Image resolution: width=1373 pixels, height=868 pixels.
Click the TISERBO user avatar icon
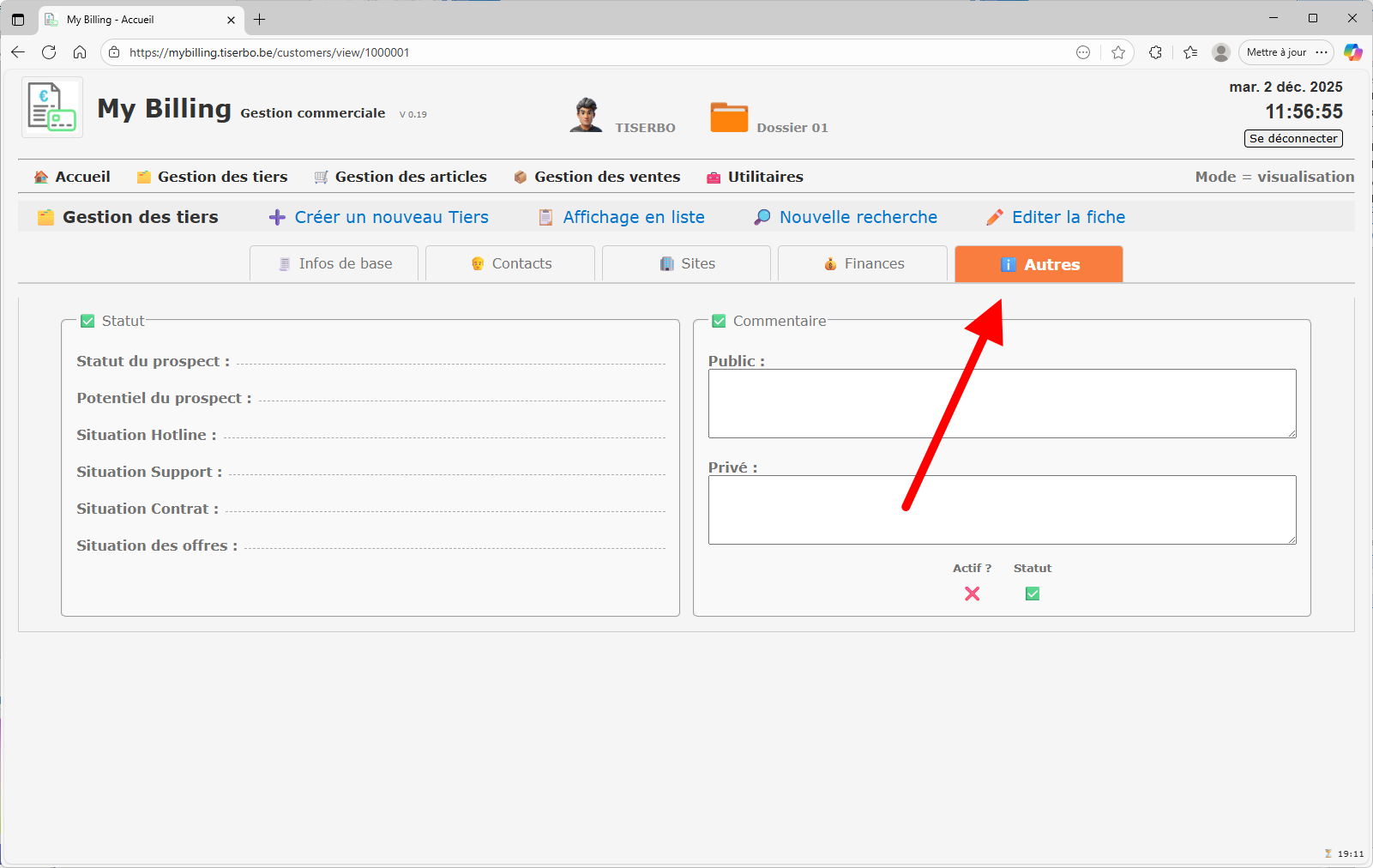pyautogui.click(x=586, y=115)
